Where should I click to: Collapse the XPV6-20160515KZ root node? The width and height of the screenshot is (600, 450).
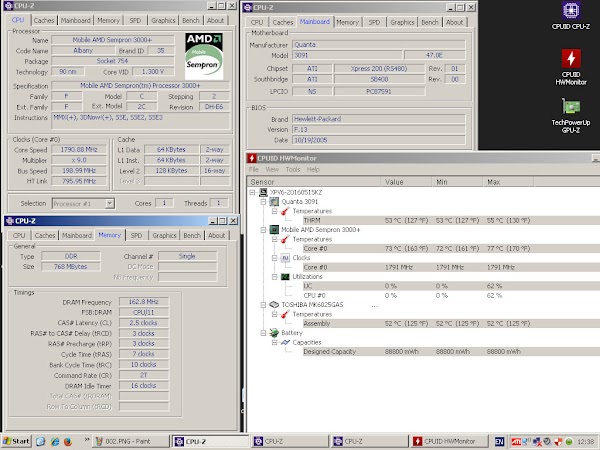coord(252,192)
